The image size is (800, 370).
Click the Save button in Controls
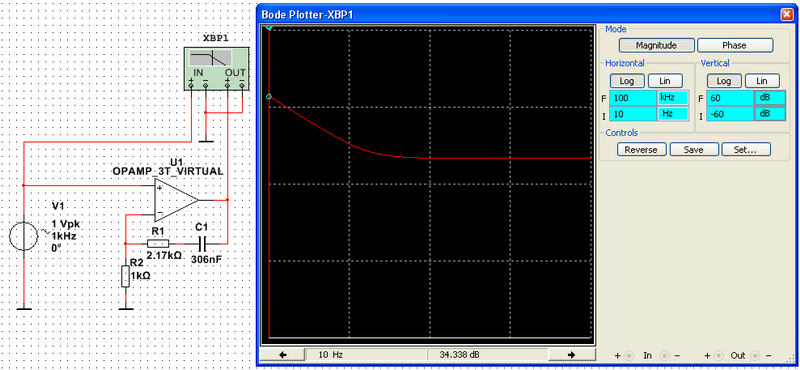[694, 150]
